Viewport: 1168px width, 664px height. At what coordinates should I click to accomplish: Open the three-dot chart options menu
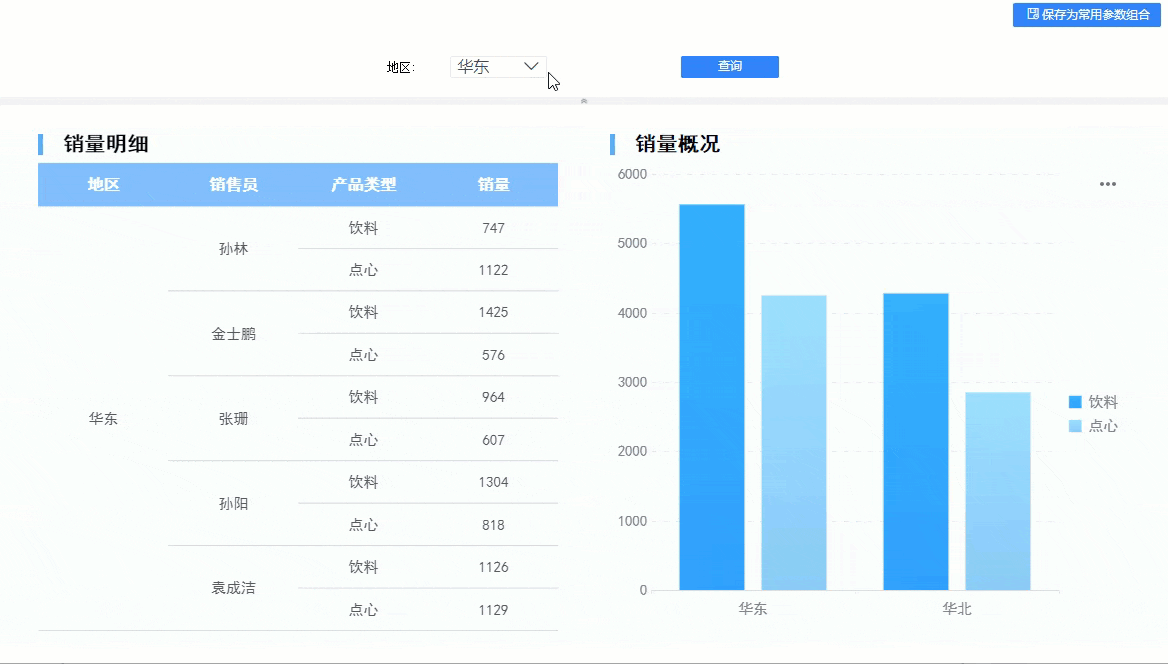[1108, 184]
